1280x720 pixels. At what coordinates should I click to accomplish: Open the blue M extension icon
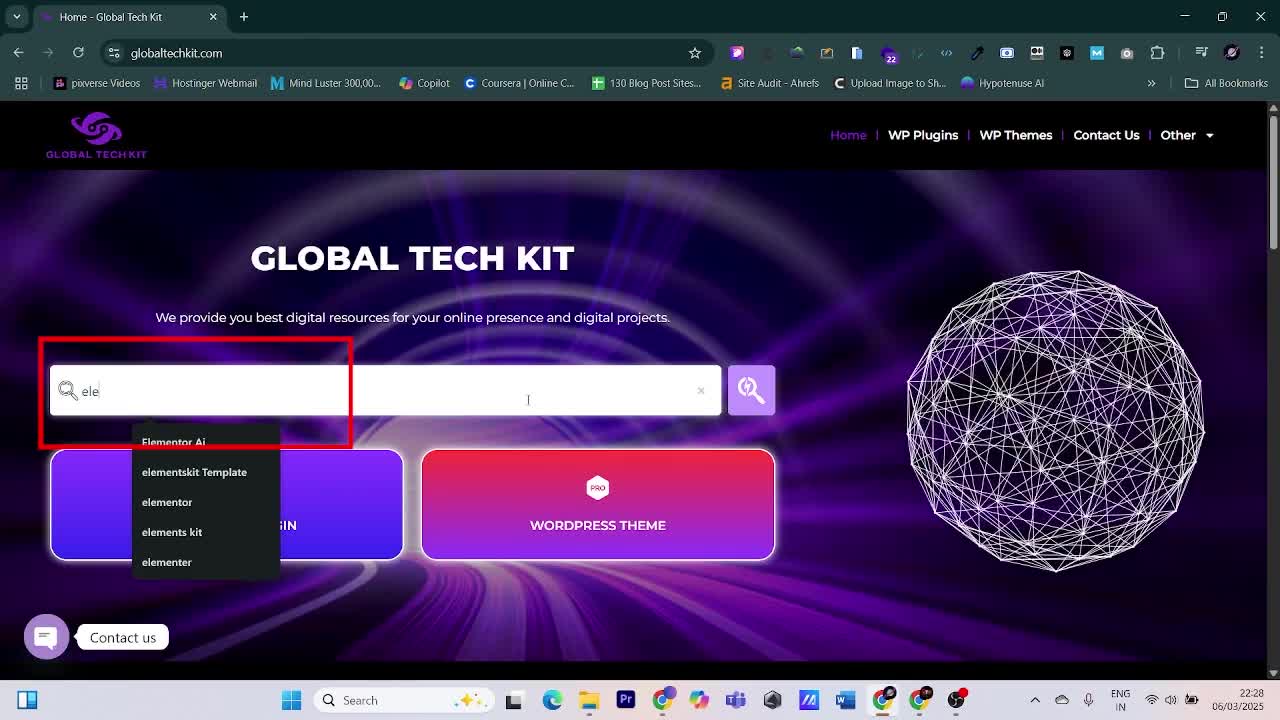click(1097, 53)
